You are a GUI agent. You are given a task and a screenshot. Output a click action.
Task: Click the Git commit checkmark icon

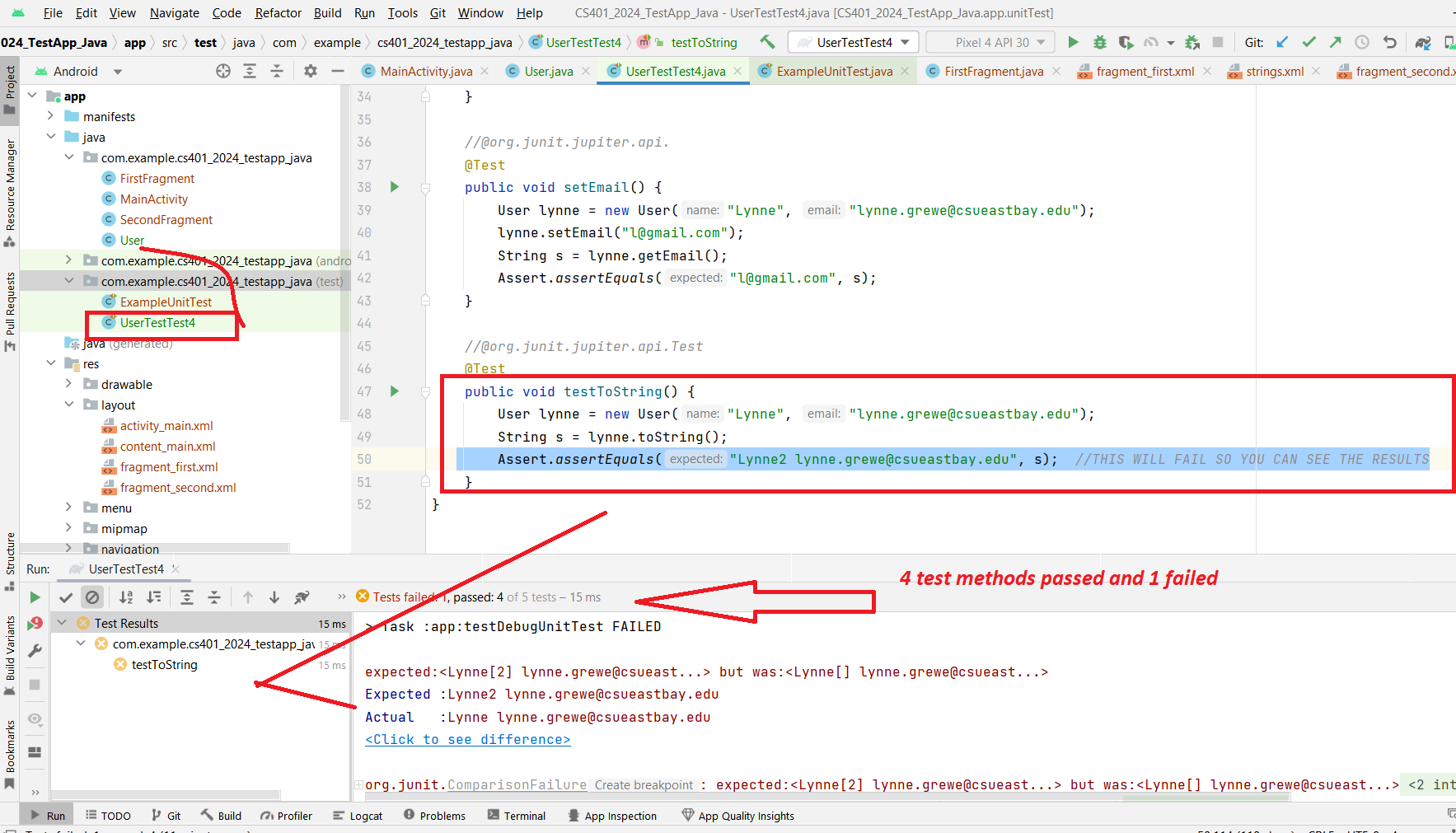point(1309,42)
